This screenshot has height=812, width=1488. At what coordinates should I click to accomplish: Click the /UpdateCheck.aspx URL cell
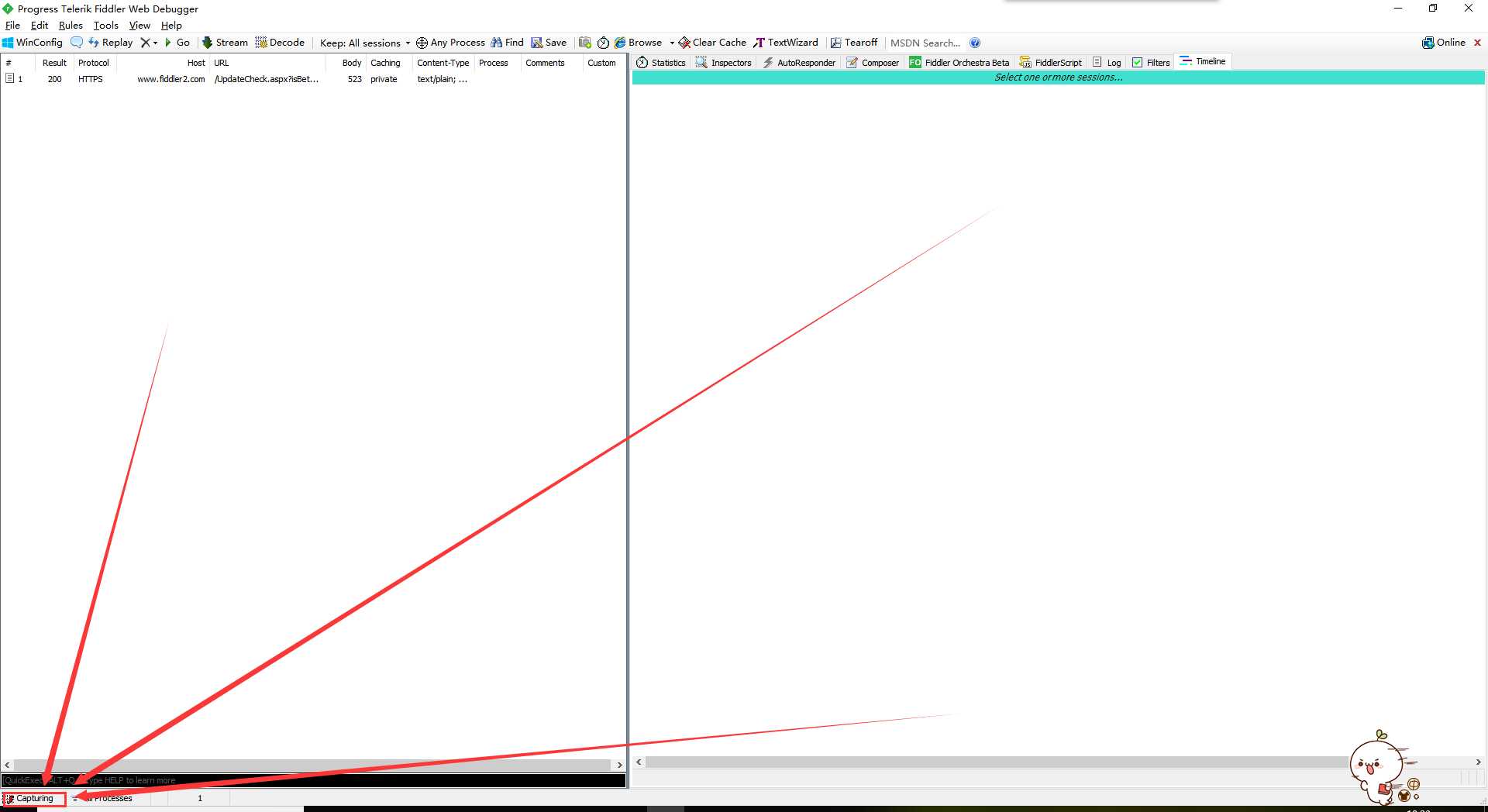click(x=266, y=79)
